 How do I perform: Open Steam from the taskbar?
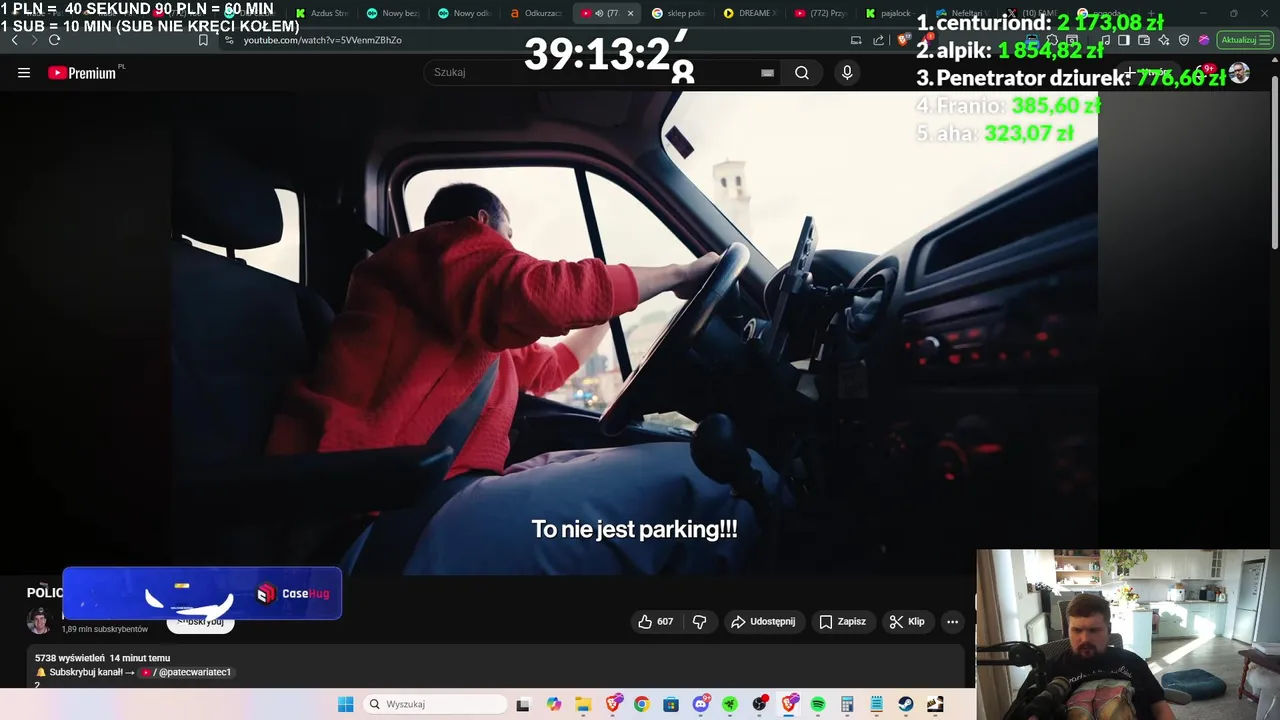pos(906,704)
